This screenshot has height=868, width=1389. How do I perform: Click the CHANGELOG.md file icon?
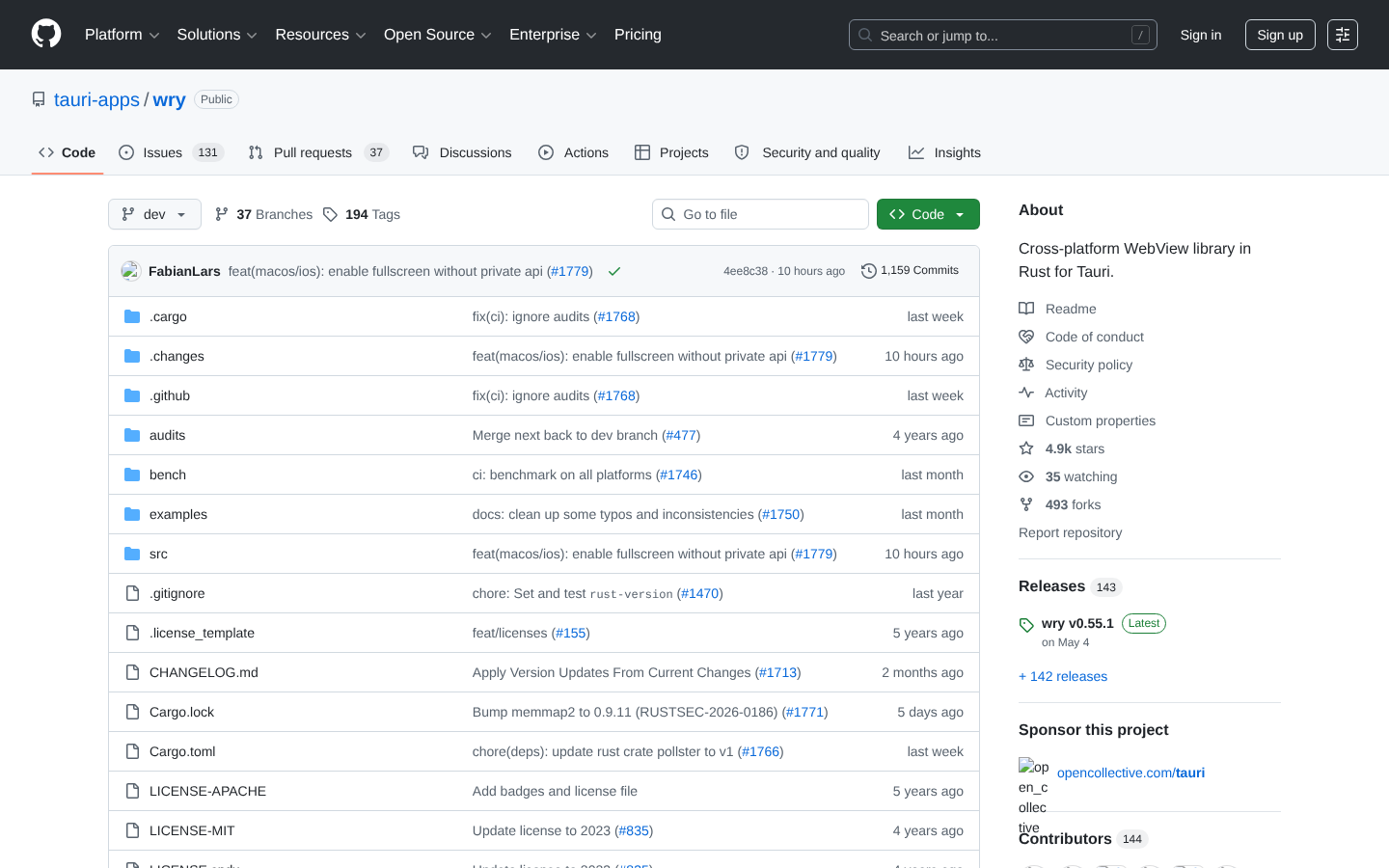(x=132, y=672)
